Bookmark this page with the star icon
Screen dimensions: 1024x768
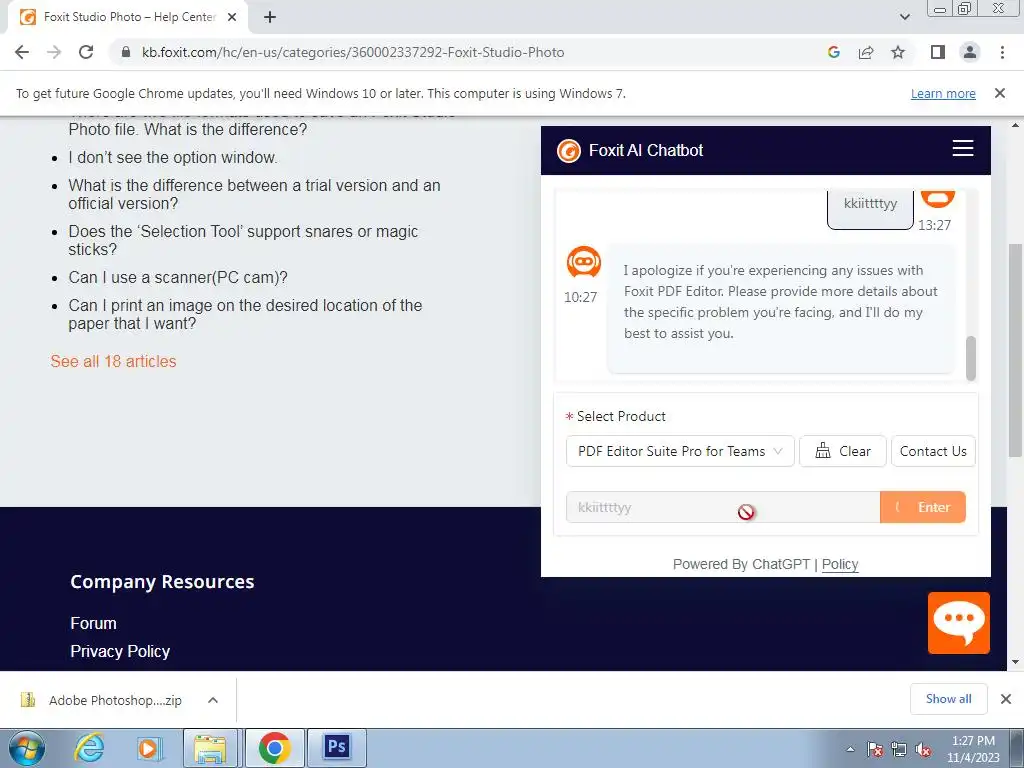898,52
